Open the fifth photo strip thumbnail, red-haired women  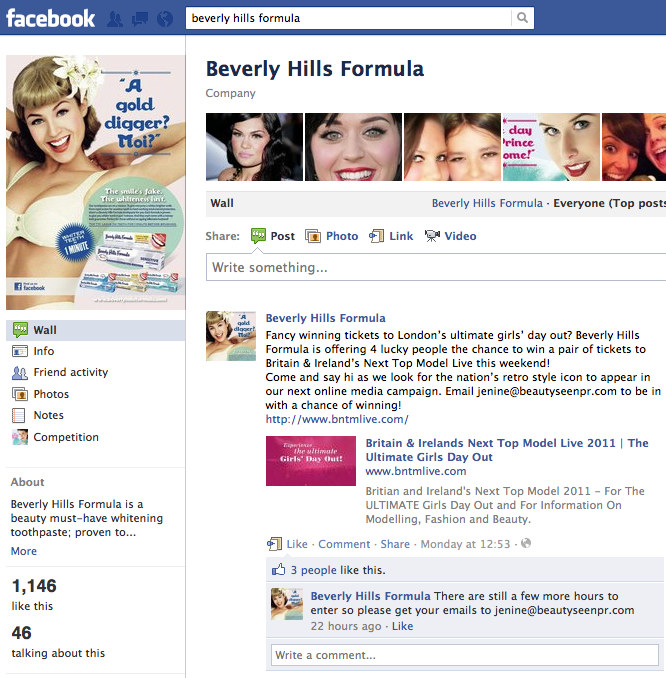(x=634, y=147)
